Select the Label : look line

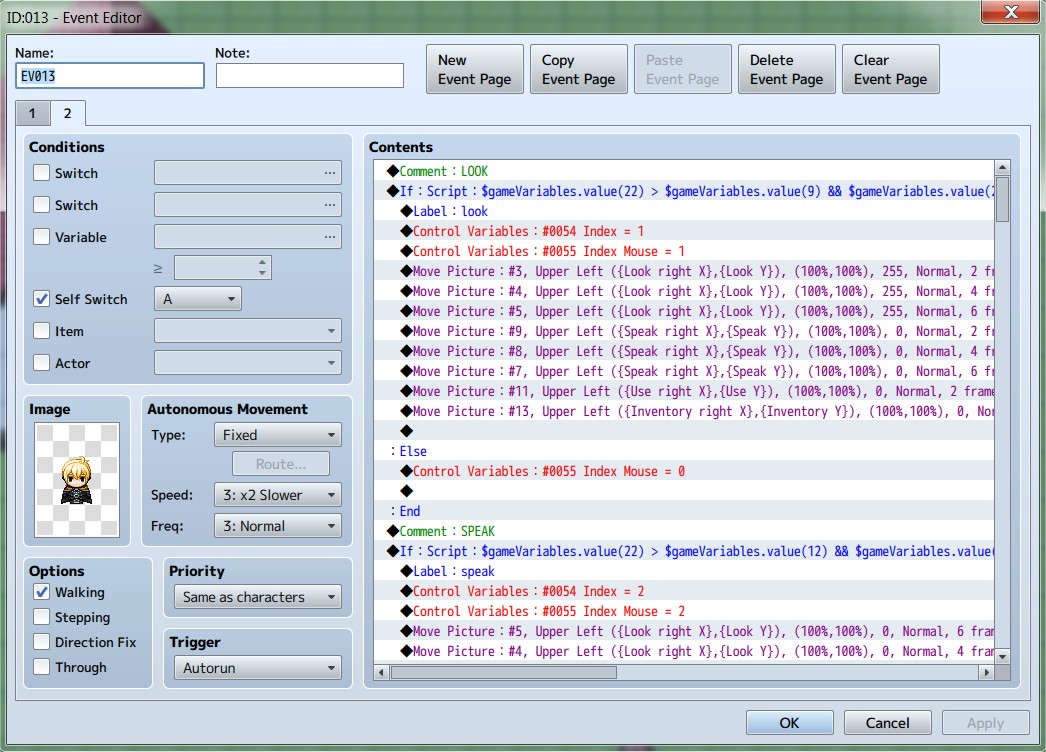pyautogui.click(x=684, y=212)
